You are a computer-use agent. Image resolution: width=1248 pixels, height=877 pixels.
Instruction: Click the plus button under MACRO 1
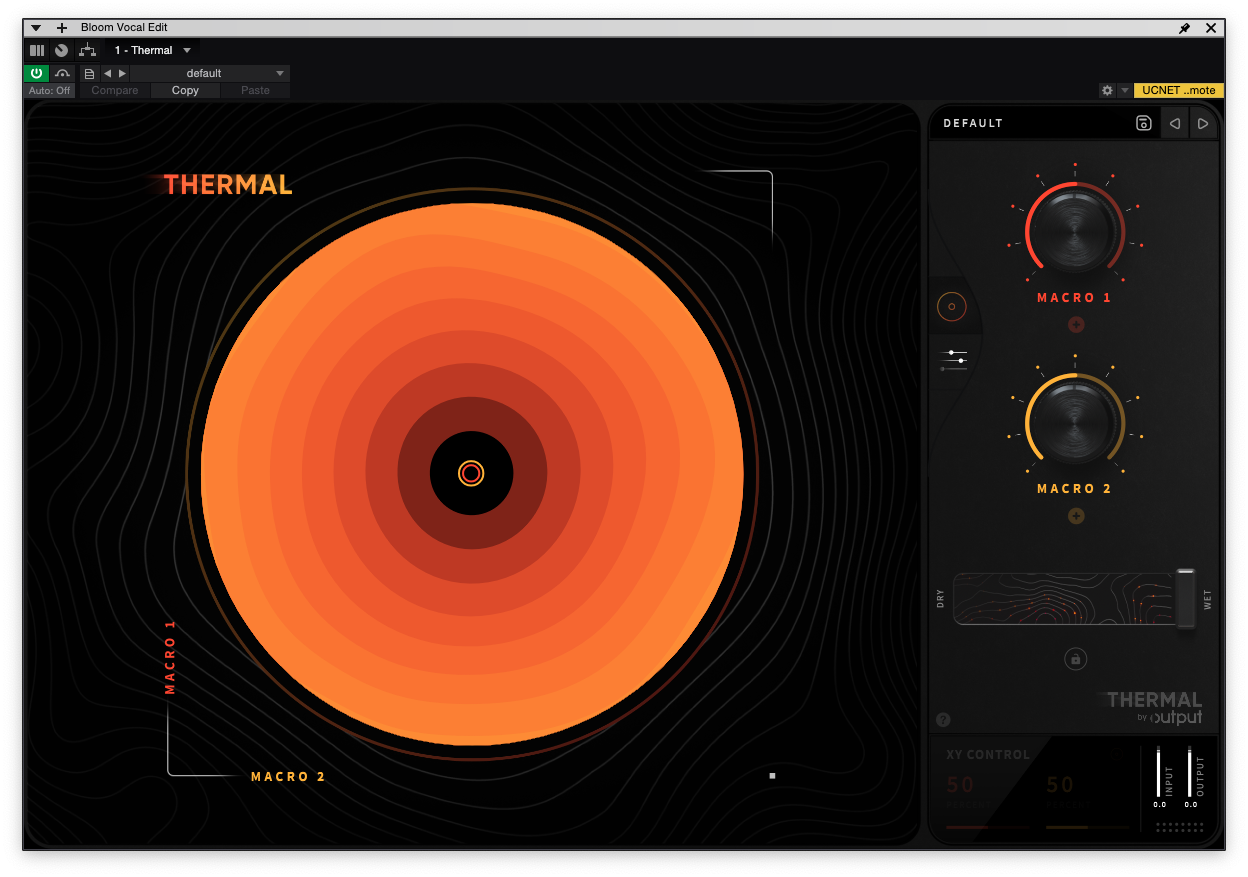[x=1076, y=324]
